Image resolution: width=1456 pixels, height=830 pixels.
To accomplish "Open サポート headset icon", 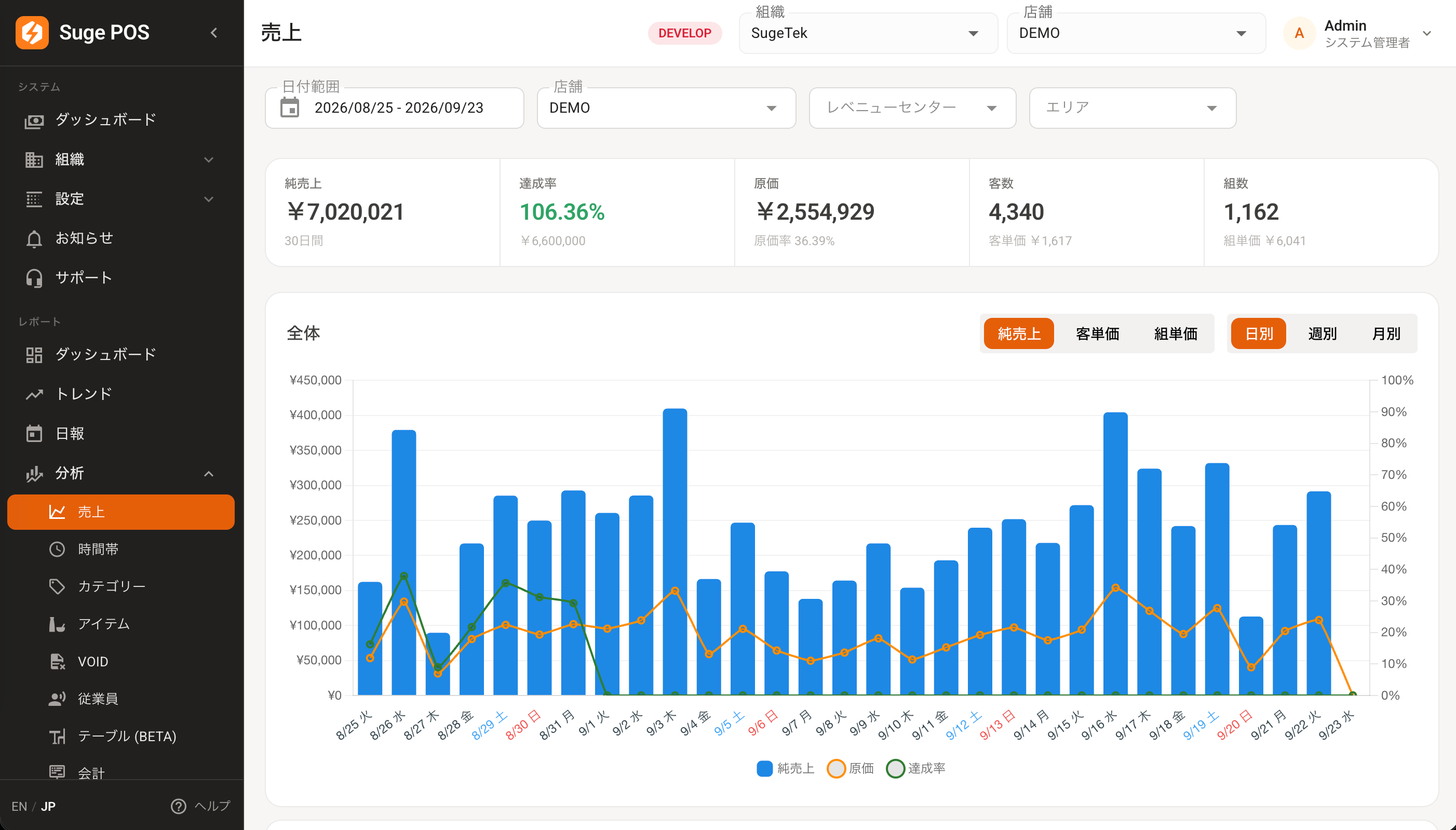I will click(34, 278).
